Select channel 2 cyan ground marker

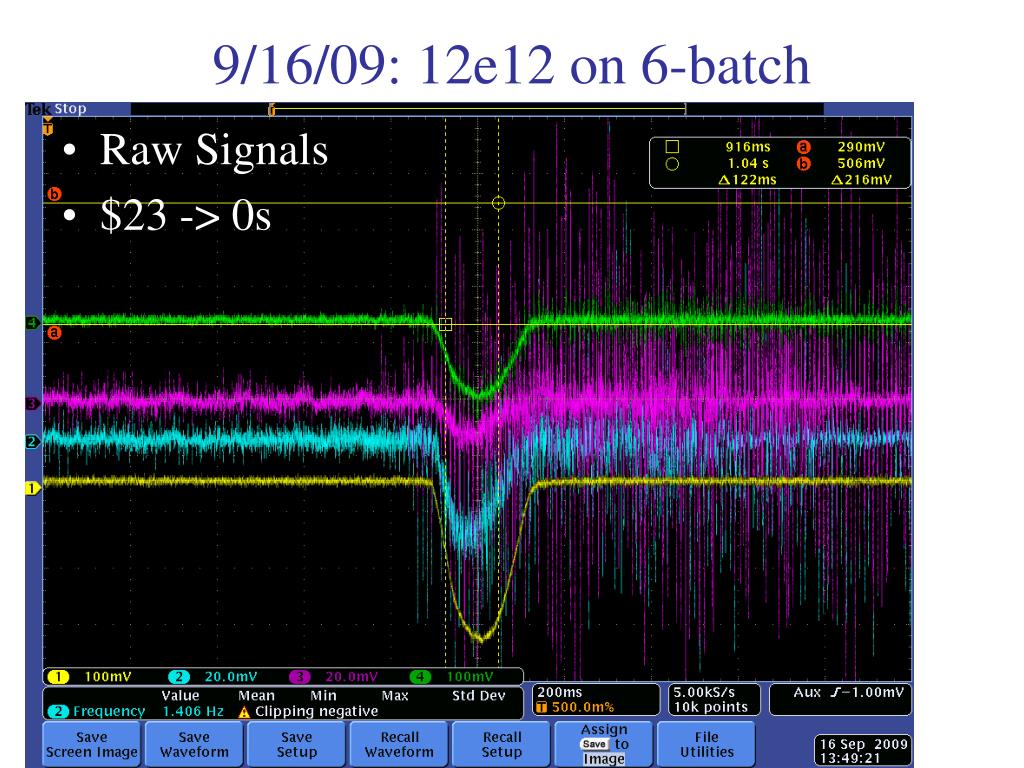(x=33, y=441)
